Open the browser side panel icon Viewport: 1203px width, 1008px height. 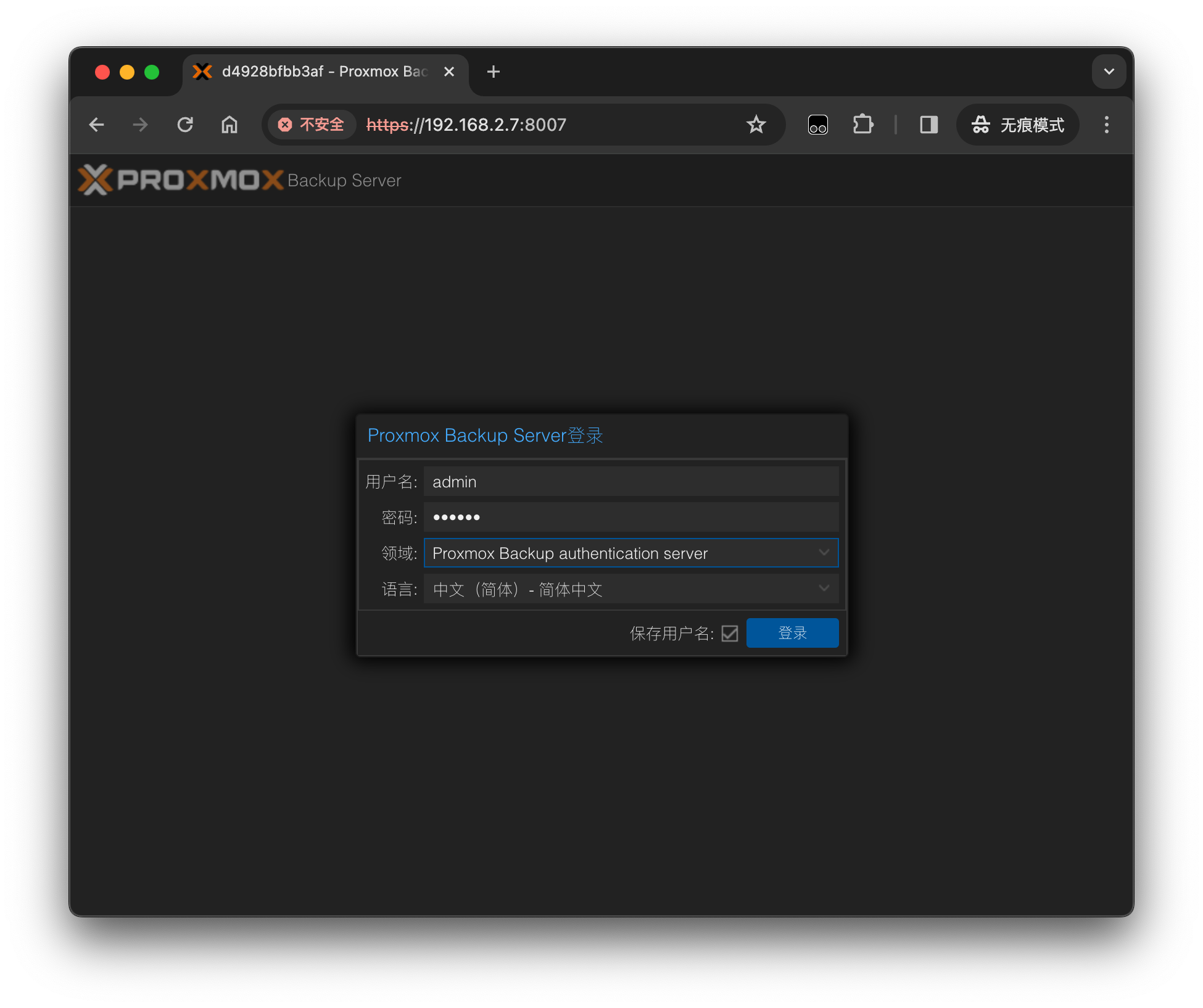[x=928, y=125]
